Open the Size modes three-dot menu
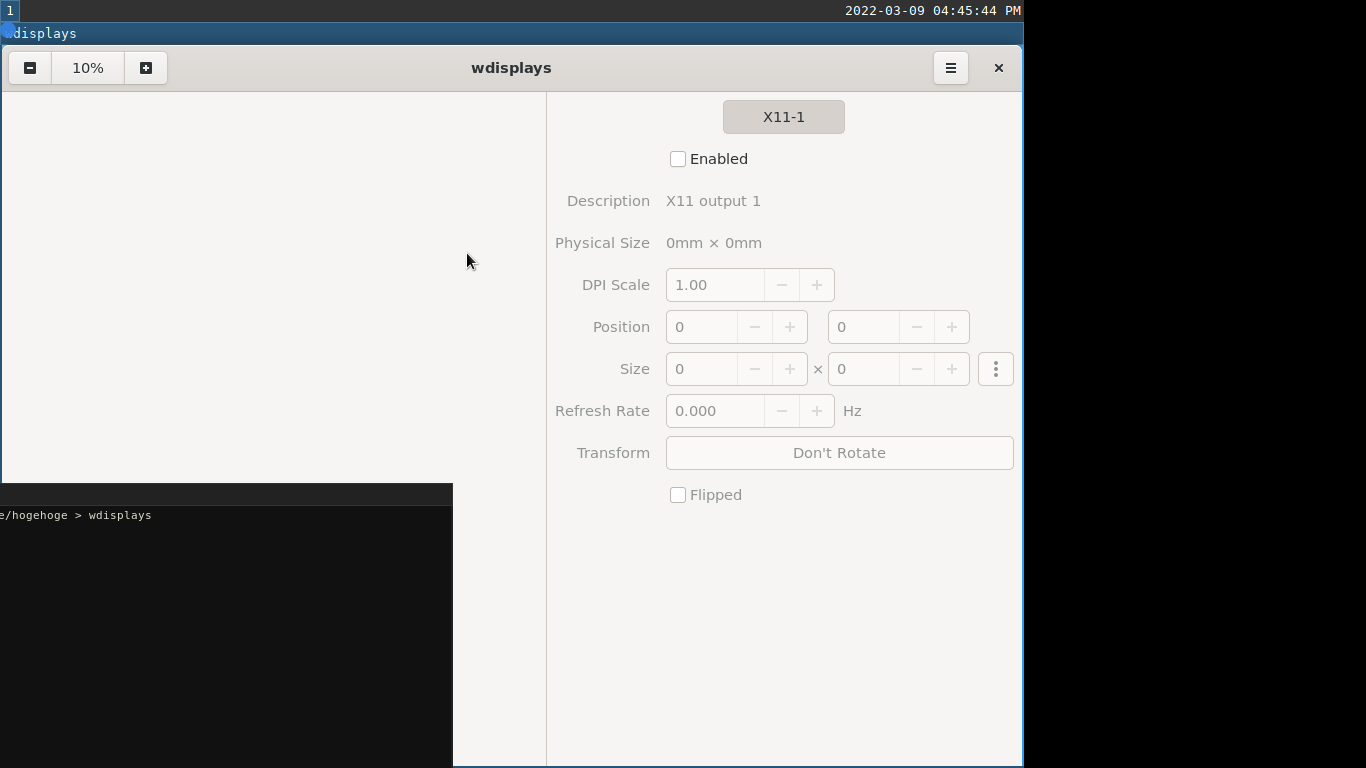The height and width of the screenshot is (768, 1366). pyautogui.click(x=996, y=369)
